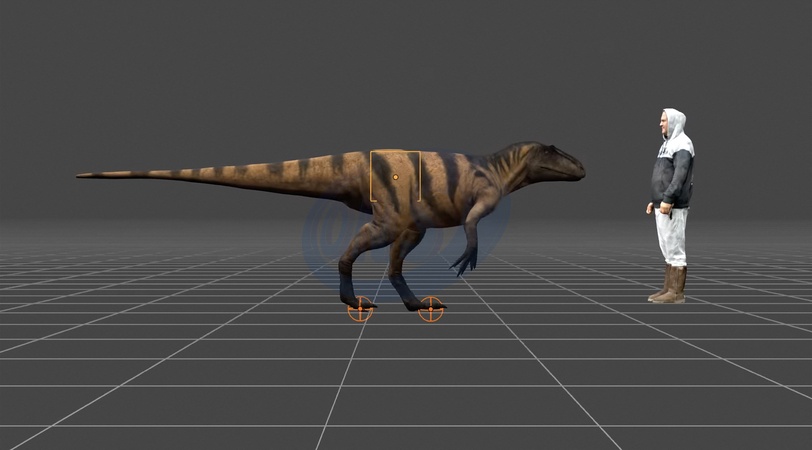Select the foot crosshair control nearer the head
812x450 pixels.
[x=431, y=309]
